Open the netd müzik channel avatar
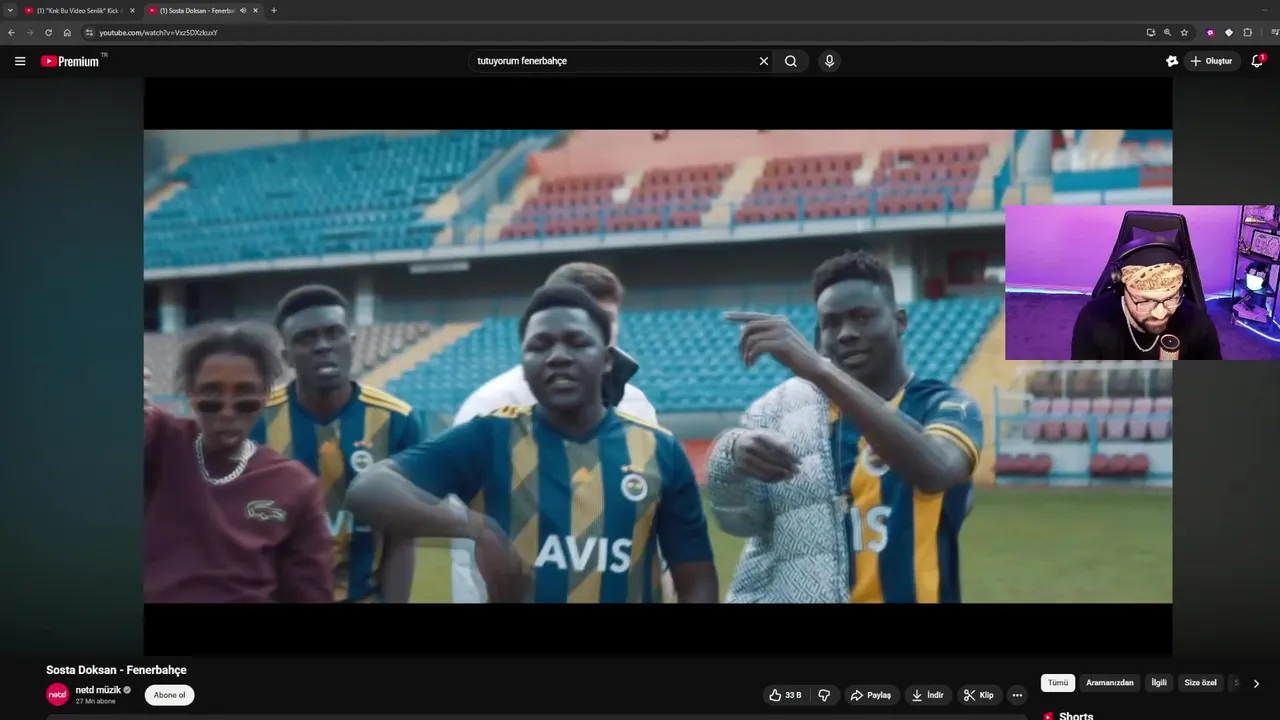This screenshot has width=1280, height=720. 57,694
